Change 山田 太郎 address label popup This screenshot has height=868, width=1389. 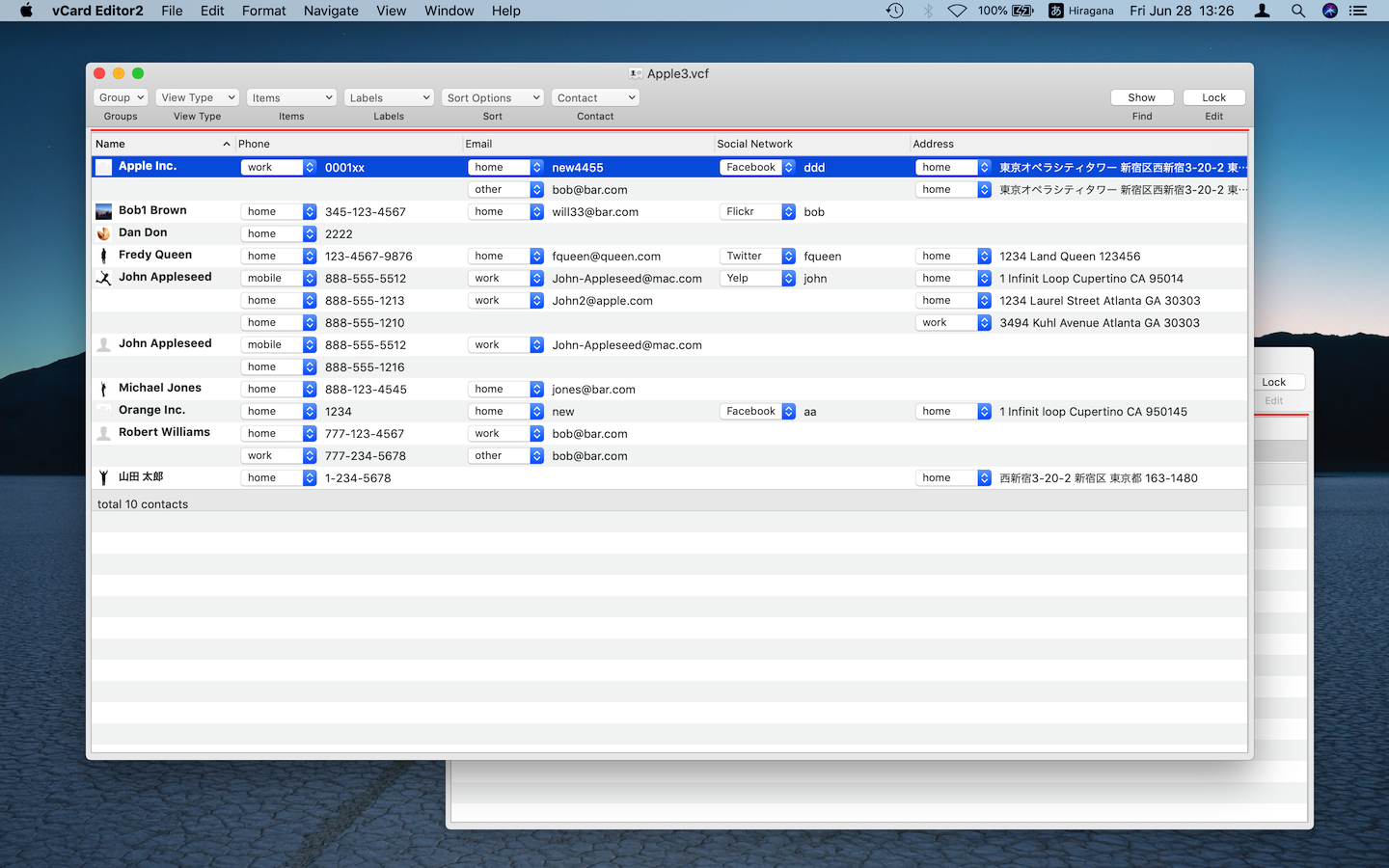[x=953, y=477]
